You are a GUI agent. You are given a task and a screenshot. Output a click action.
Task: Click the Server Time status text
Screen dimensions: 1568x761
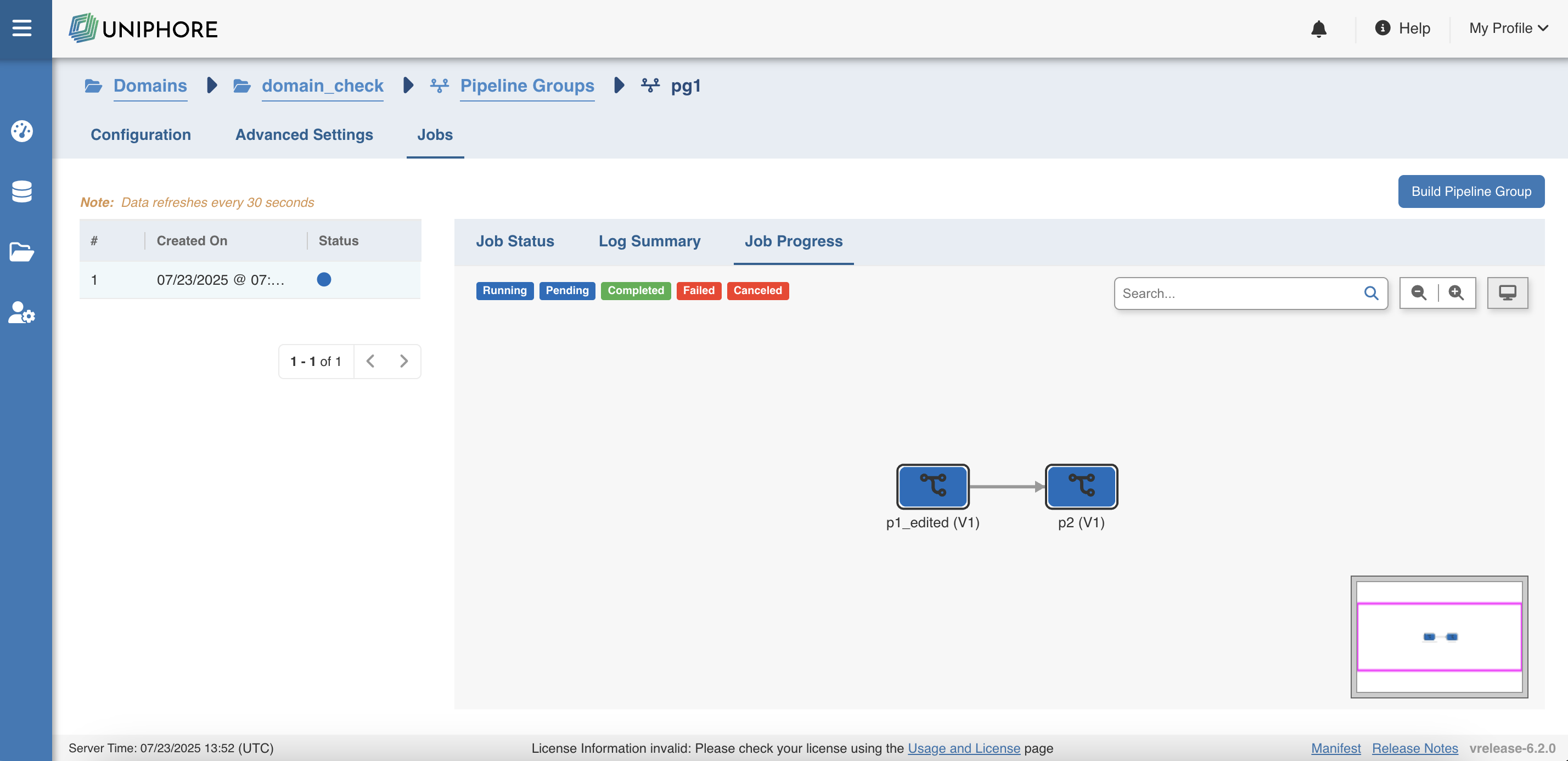[171, 748]
